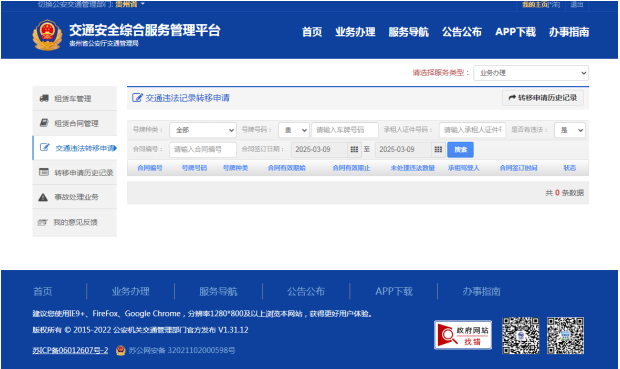Click the police emblem logo in the header
This screenshot has height=369, width=620.
coord(47,35)
